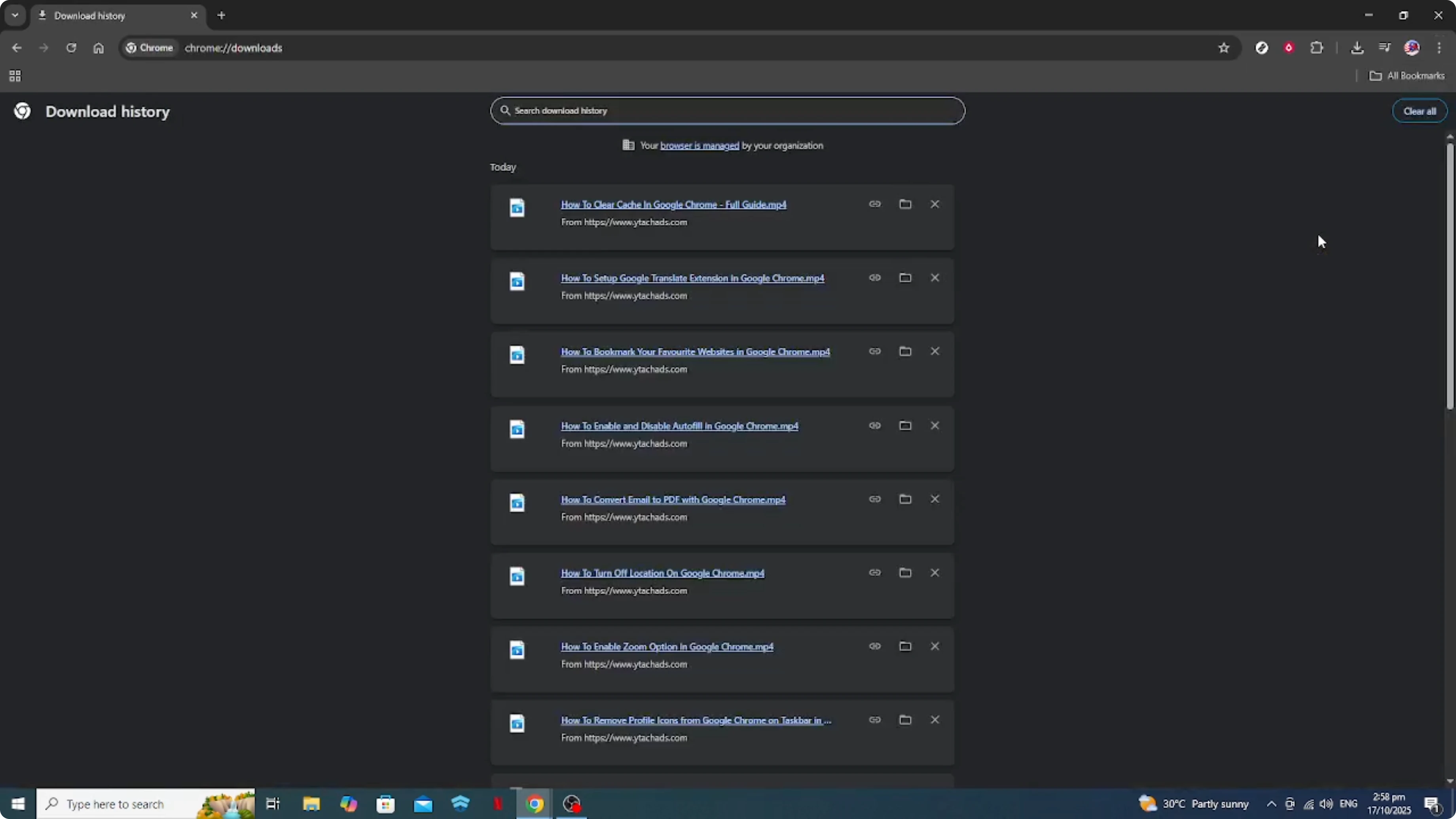The width and height of the screenshot is (1456, 819).
Task: Open the media controls icon in the toolbar
Action: pyautogui.click(x=1385, y=47)
